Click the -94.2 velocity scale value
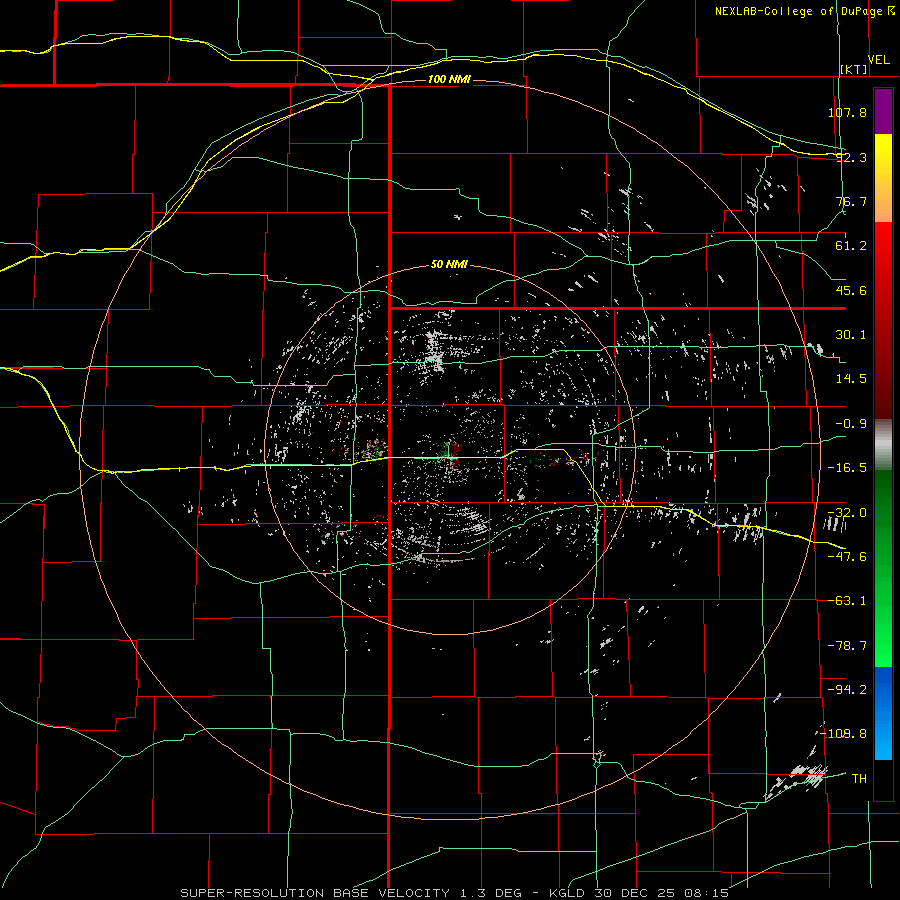This screenshot has width=900, height=900. (x=847, y=689)
